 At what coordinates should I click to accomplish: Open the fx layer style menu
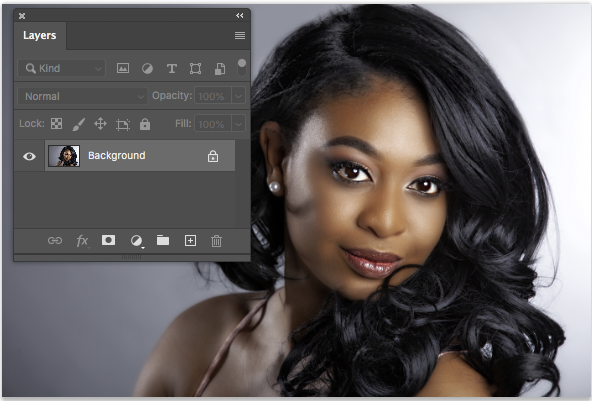(82, 241)
